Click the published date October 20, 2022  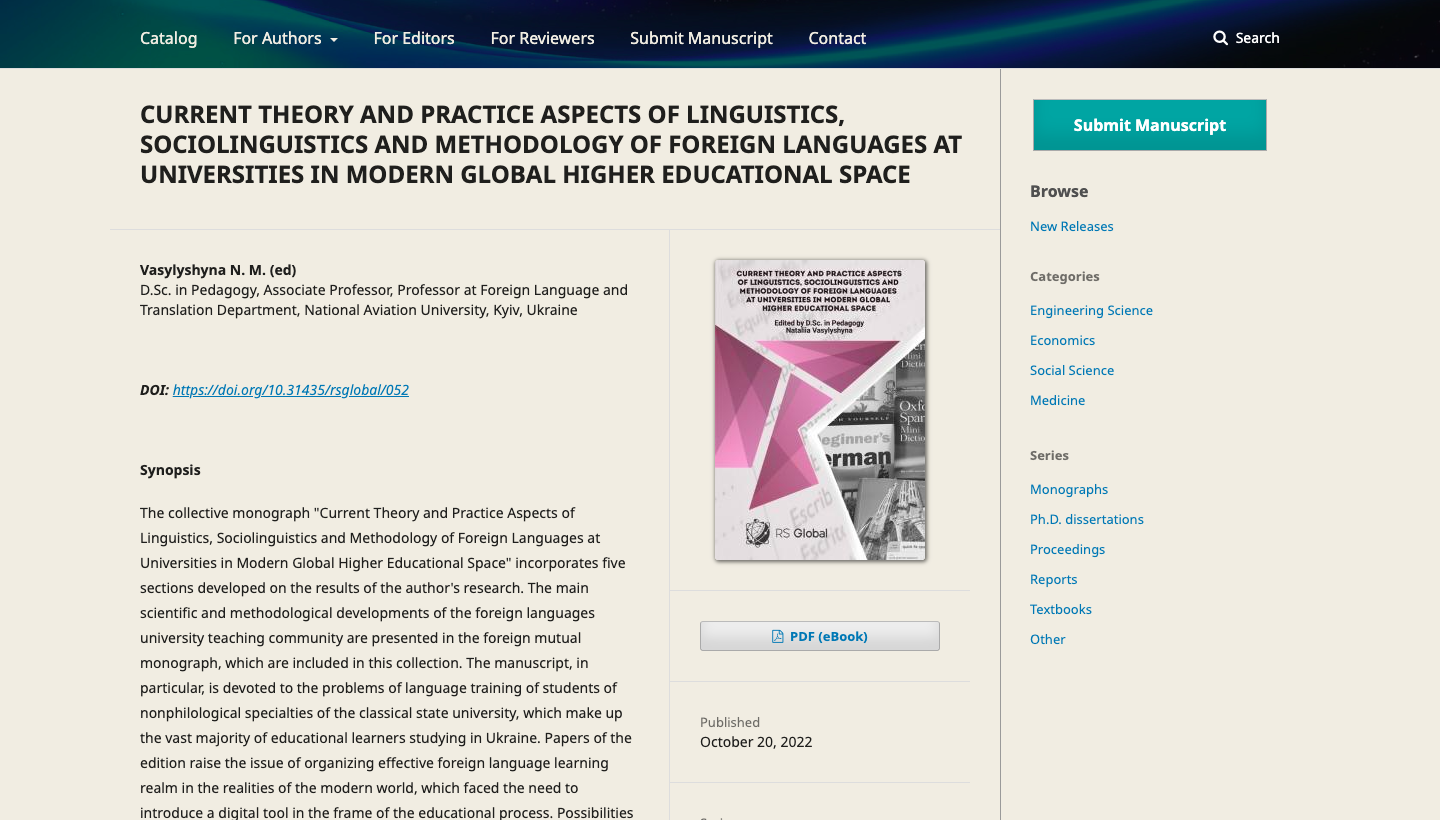point(756,742)
